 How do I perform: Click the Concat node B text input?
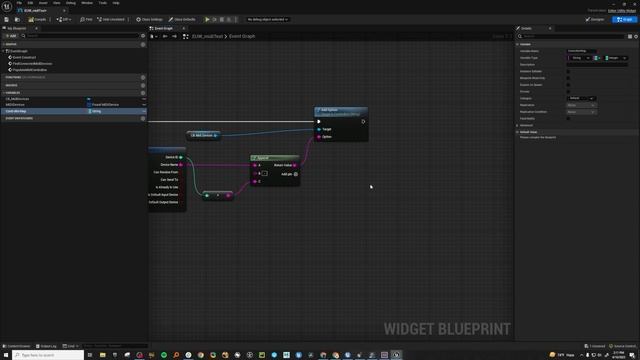pos(264,173)
